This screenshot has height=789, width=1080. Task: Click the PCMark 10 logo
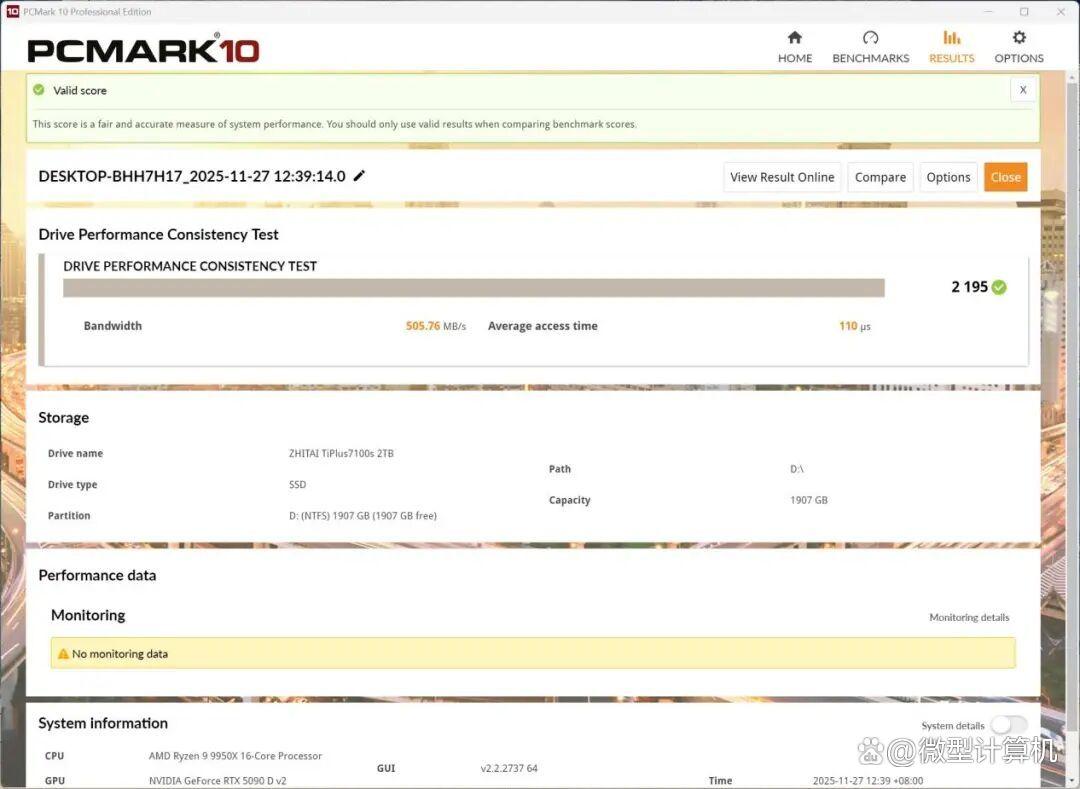143,50
